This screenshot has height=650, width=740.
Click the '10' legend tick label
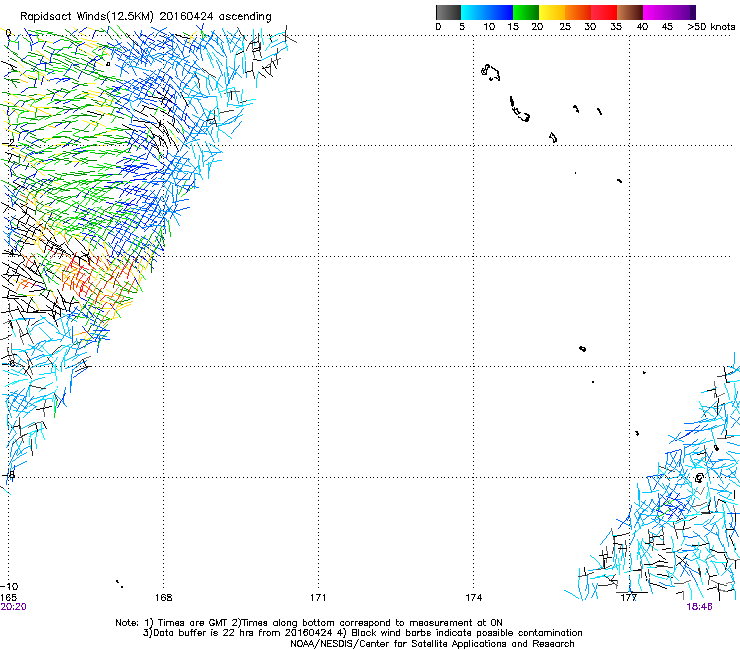coord(489,27)
